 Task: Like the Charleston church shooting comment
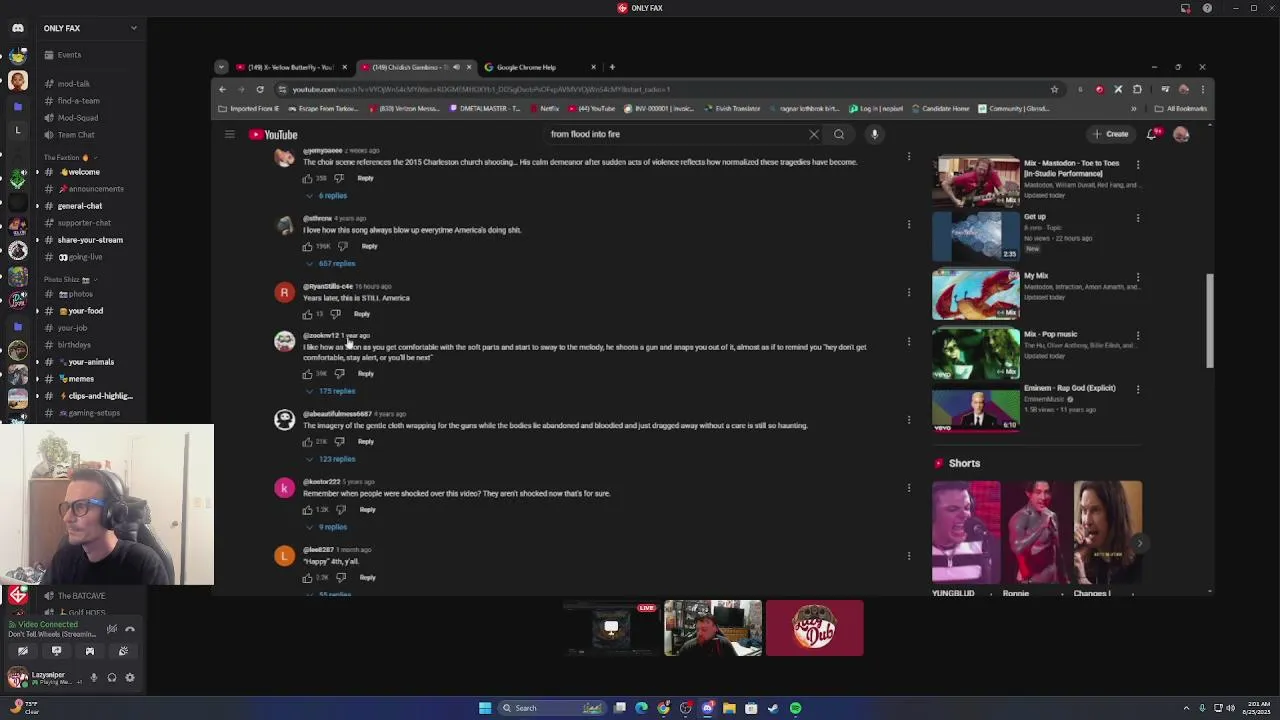[307, 178]
